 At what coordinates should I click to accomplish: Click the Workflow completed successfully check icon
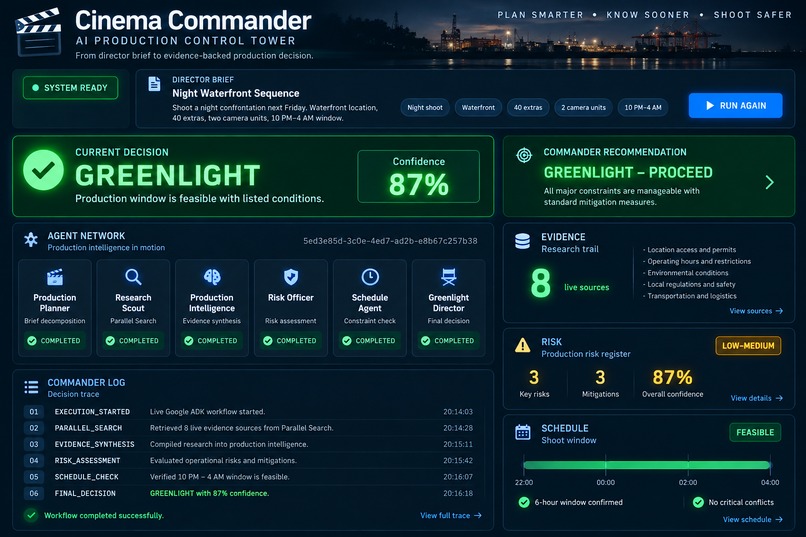31,515
